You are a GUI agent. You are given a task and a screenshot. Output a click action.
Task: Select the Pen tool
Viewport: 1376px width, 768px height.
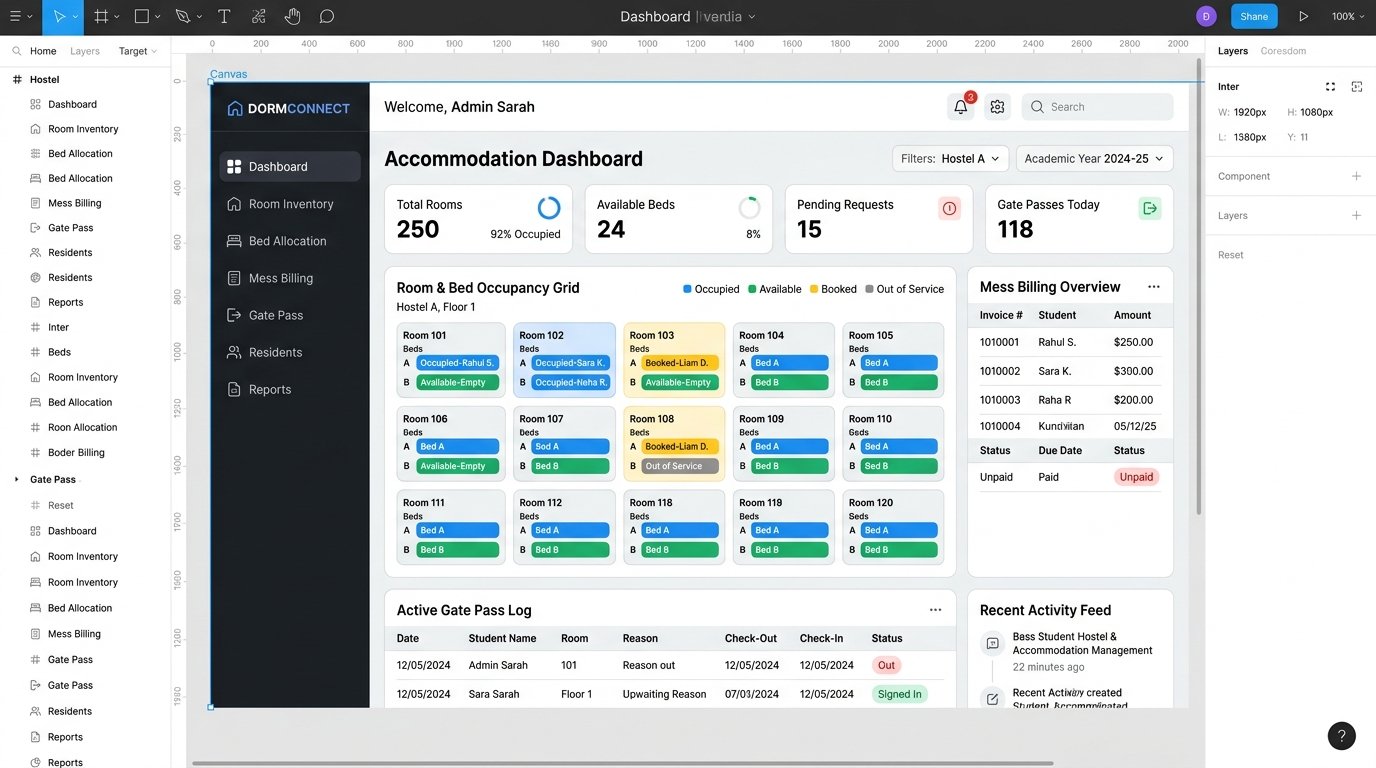(182, 17)
